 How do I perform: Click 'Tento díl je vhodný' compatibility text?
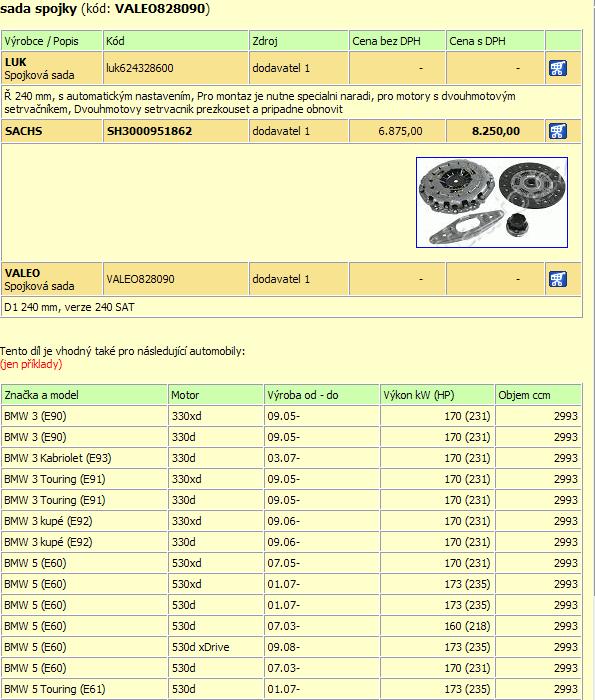[x=122, y=351]
